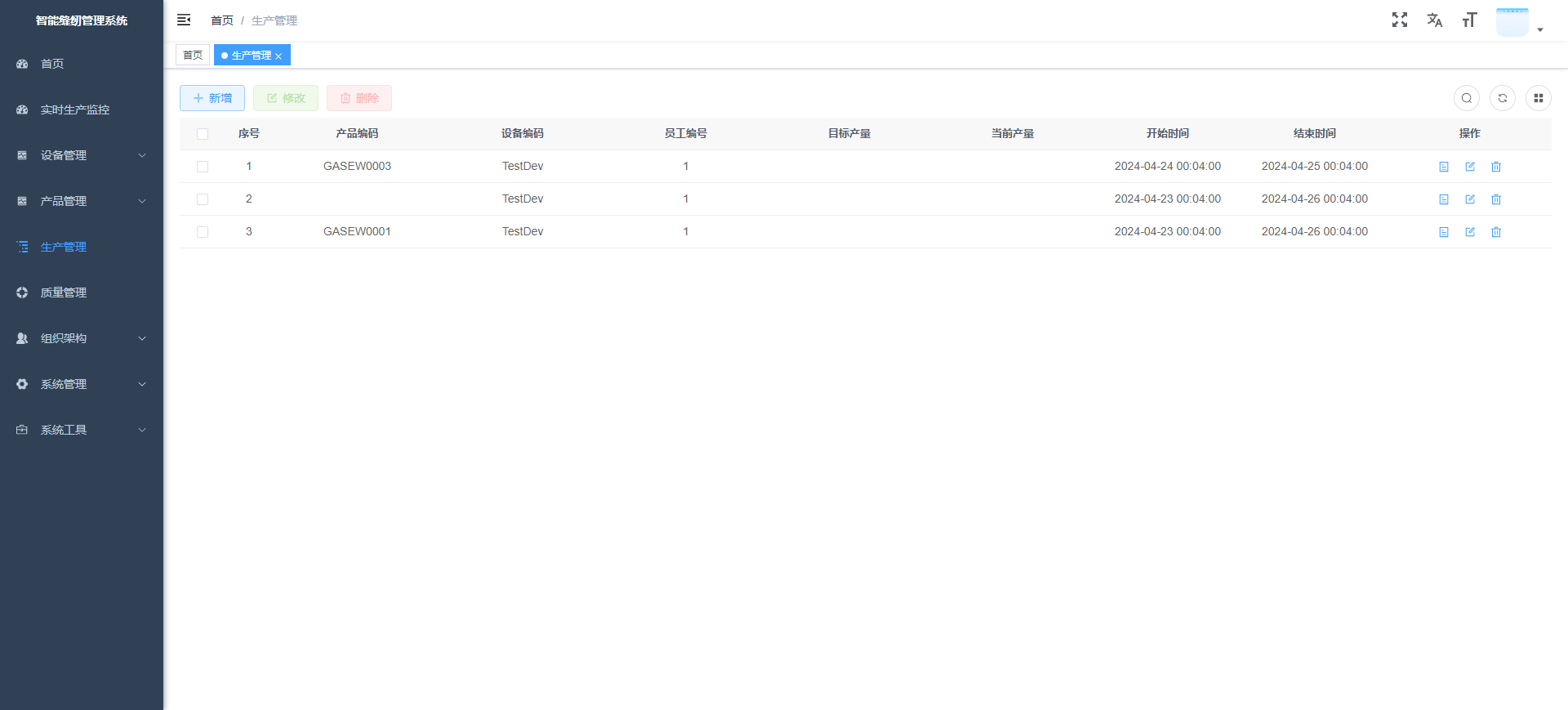Image resolution: width=1568 pixels, height=710 pixels.
Task: Refresh the production table
Action: [x=1502, y=98]
